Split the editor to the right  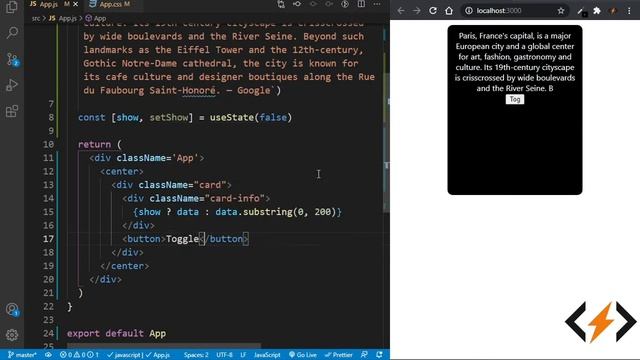(361, 4)
